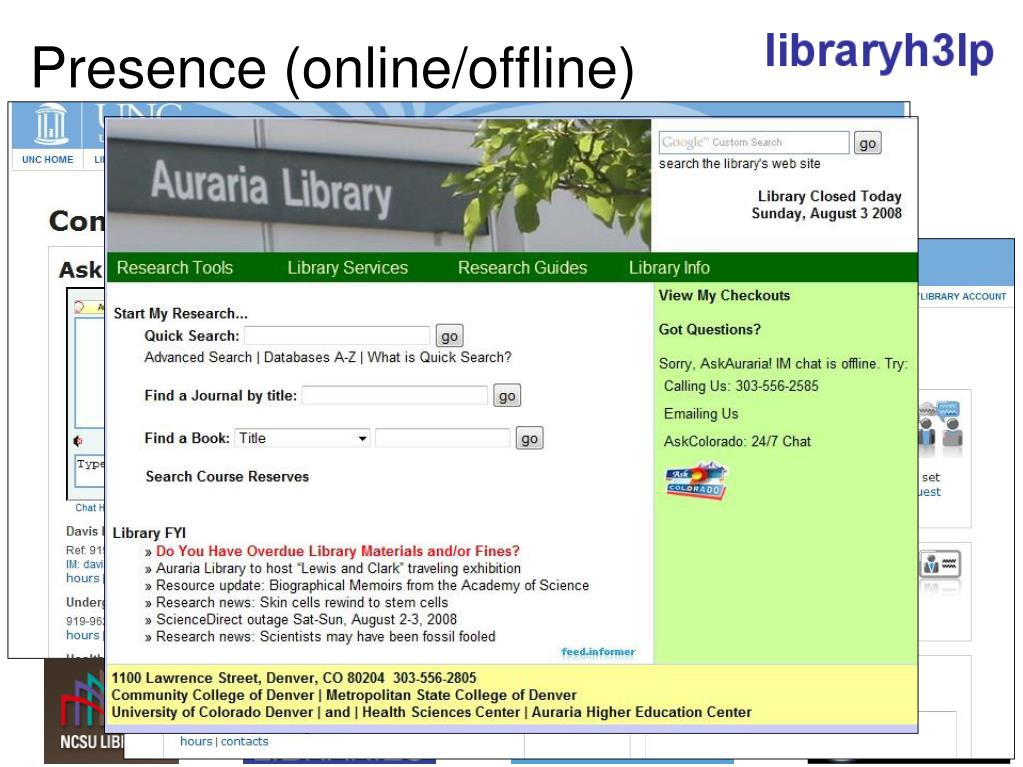This screenshot has width=1023, height=767.
Task: Click the person card icon in right background page
Action: pyautogui.click(x=940, y=565)
